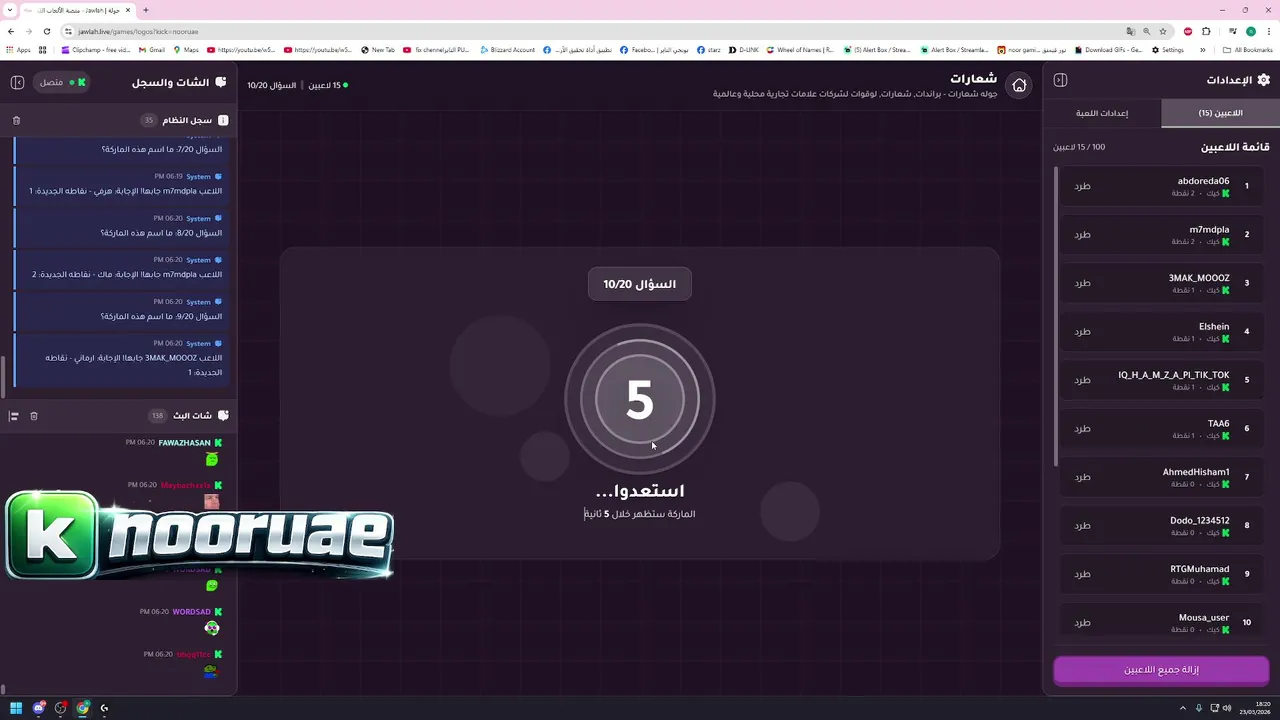1280x720 pixels.
Task: Click player name m7mdpla in list
Action: click(x=1209, y=229)
